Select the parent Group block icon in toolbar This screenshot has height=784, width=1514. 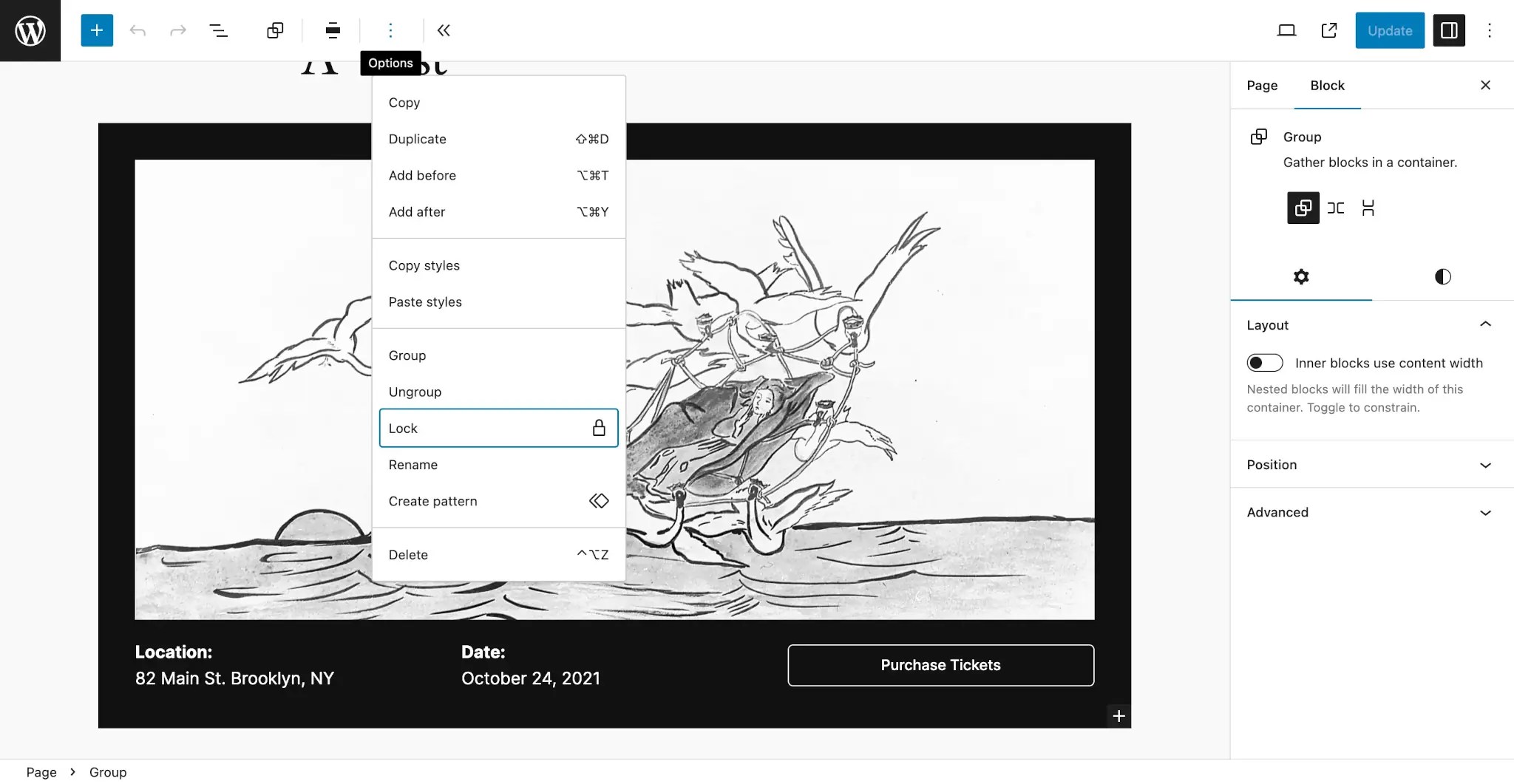point(275,30)
